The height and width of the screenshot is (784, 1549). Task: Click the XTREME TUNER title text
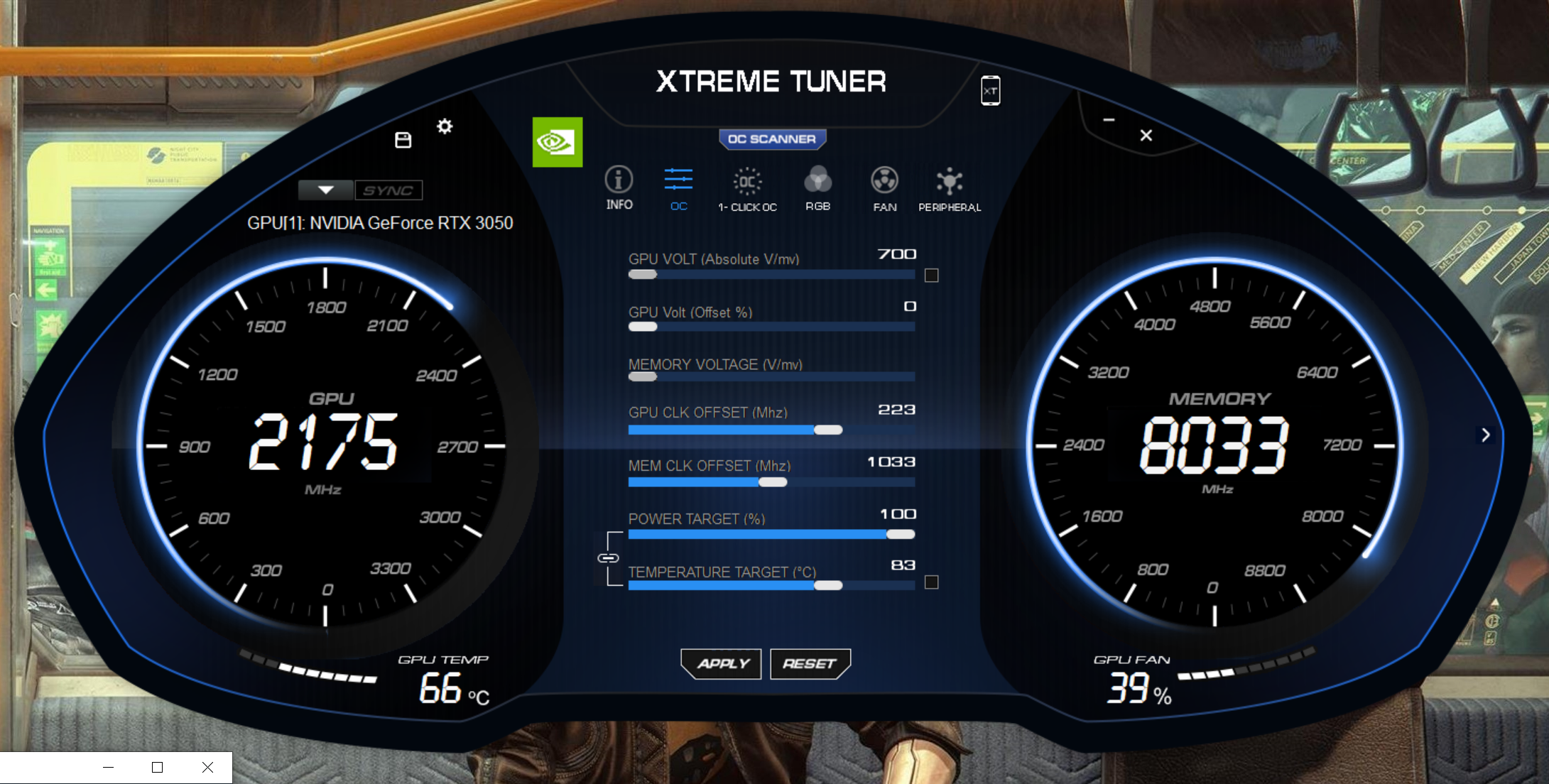771,82
